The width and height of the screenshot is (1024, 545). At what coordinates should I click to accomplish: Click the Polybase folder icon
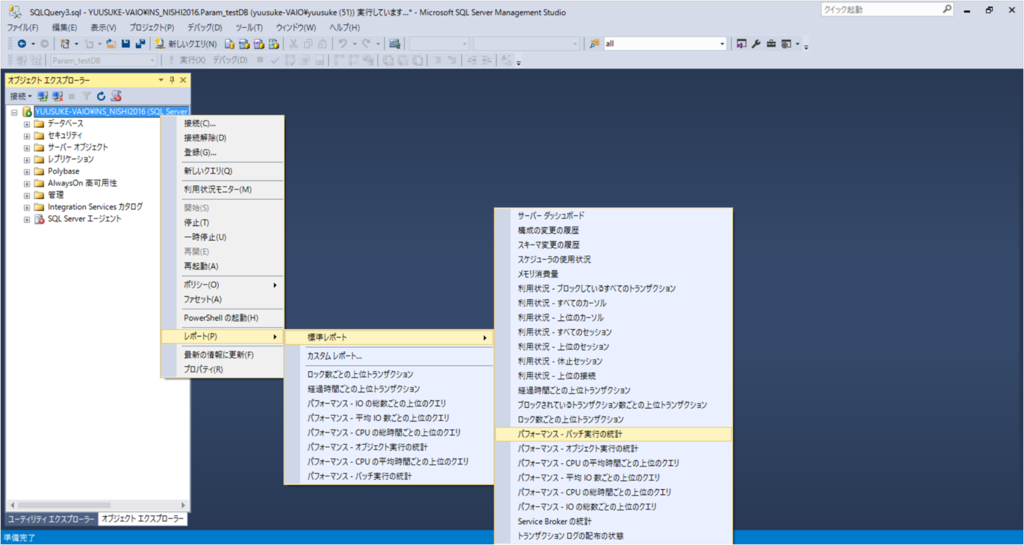(39, 171)
